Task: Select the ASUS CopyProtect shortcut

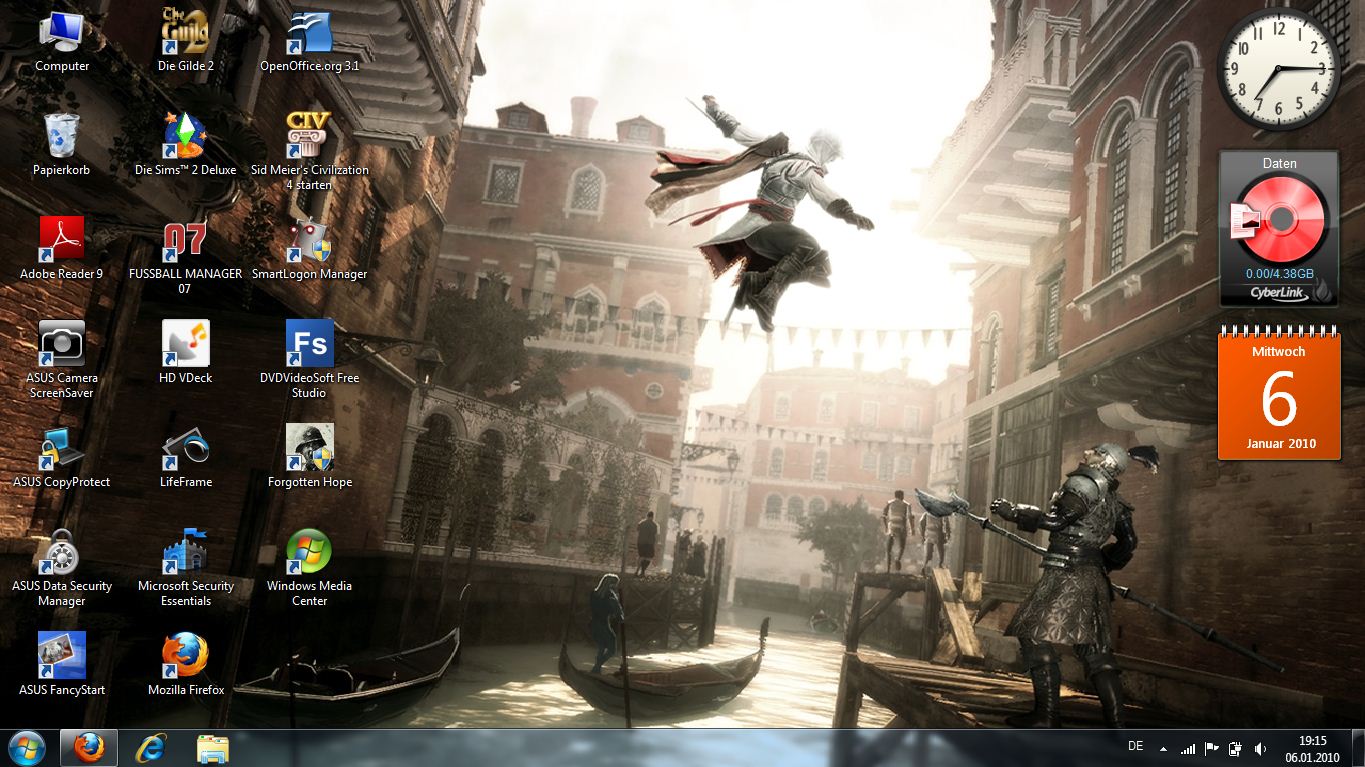Action: click(x=62, y=457)
